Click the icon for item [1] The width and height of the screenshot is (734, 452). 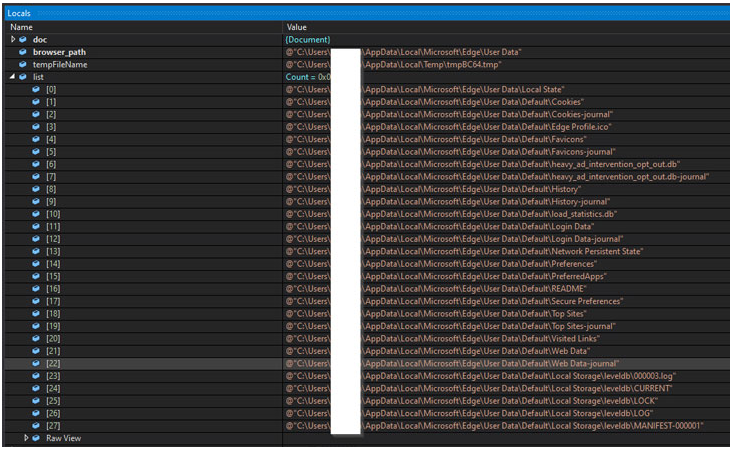(36, 102)
